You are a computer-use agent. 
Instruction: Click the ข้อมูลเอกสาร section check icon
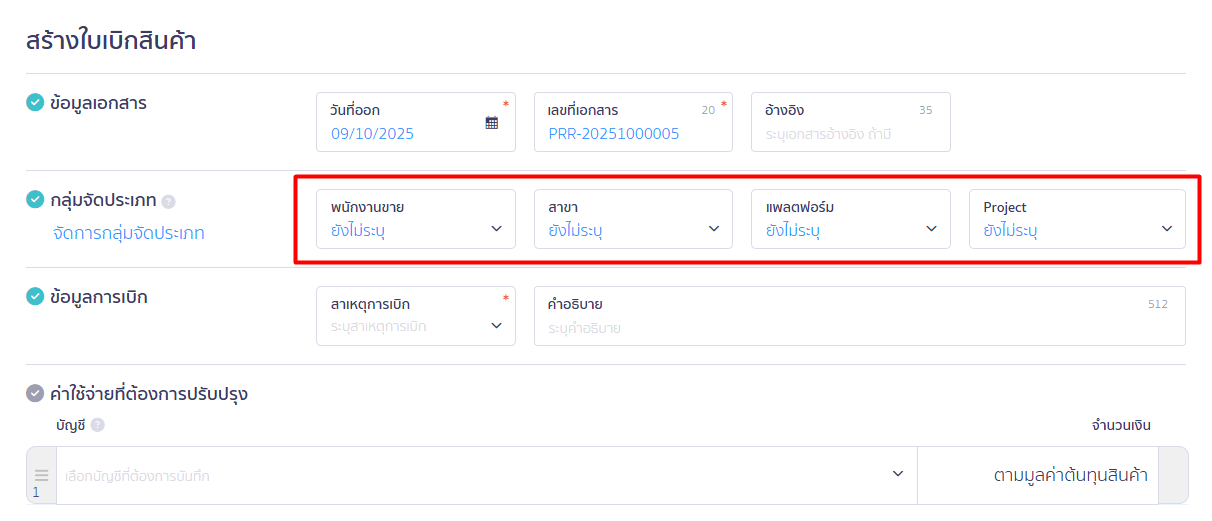point(35,102)
